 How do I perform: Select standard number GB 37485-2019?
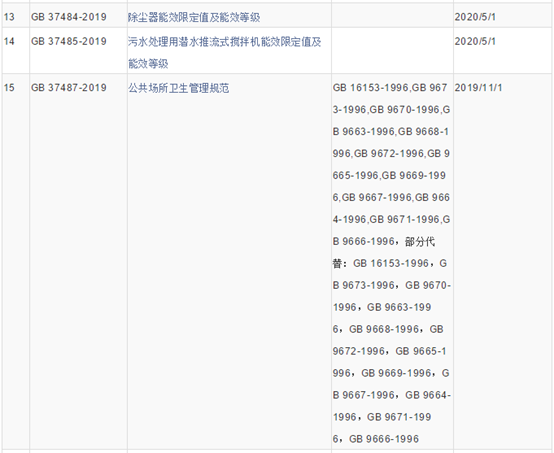coord(69,41)
